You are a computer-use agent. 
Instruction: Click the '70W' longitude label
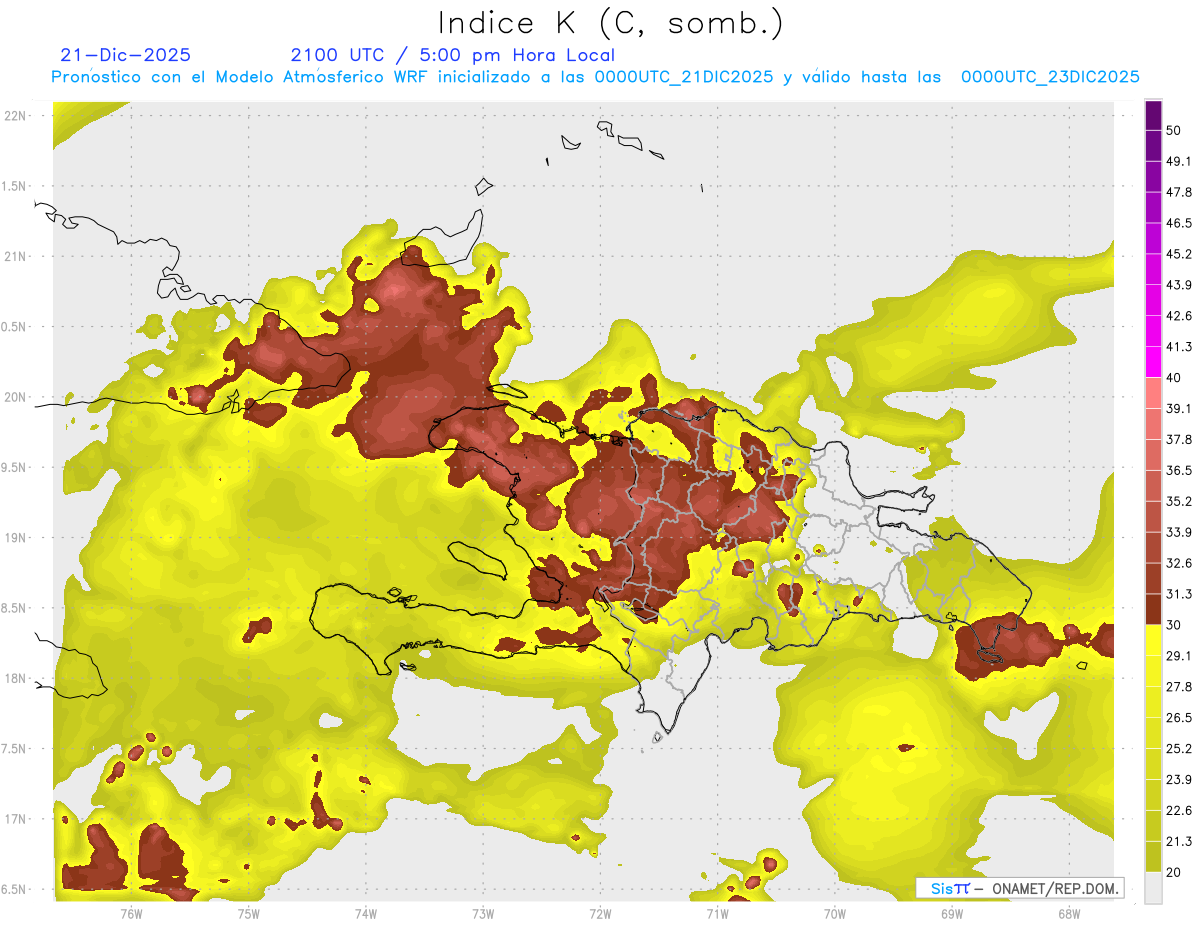(x=834, y=912)
